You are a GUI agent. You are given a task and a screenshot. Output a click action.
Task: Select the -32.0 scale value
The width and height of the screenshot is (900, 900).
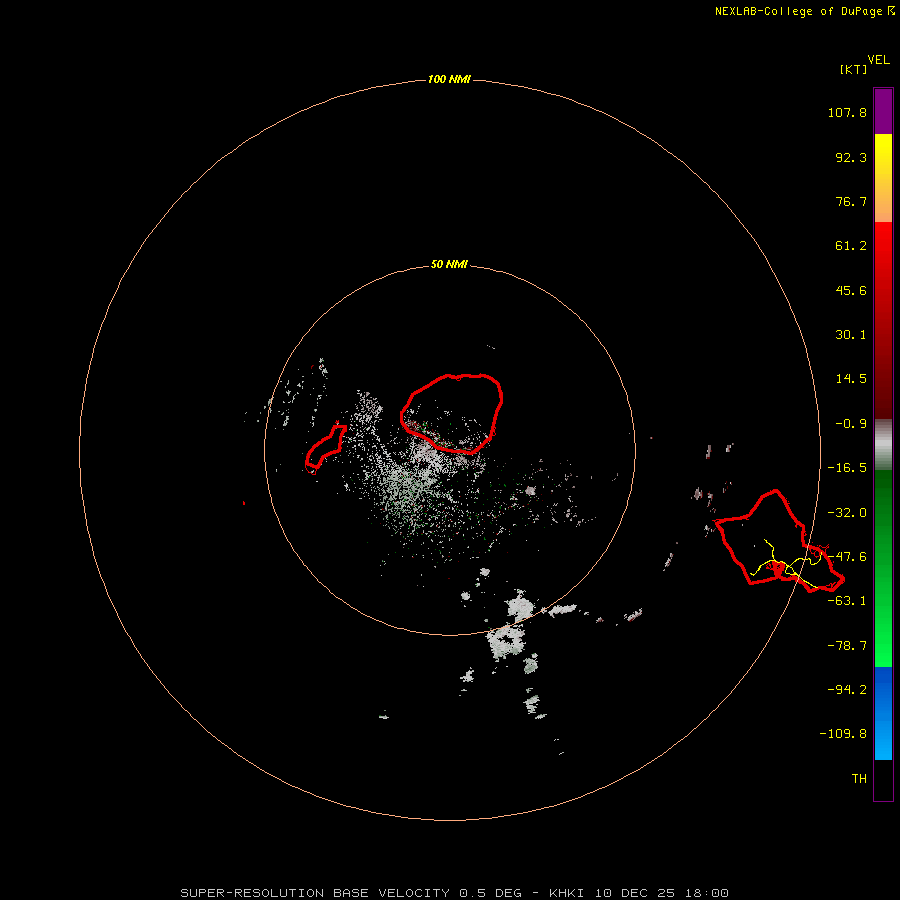847,513
